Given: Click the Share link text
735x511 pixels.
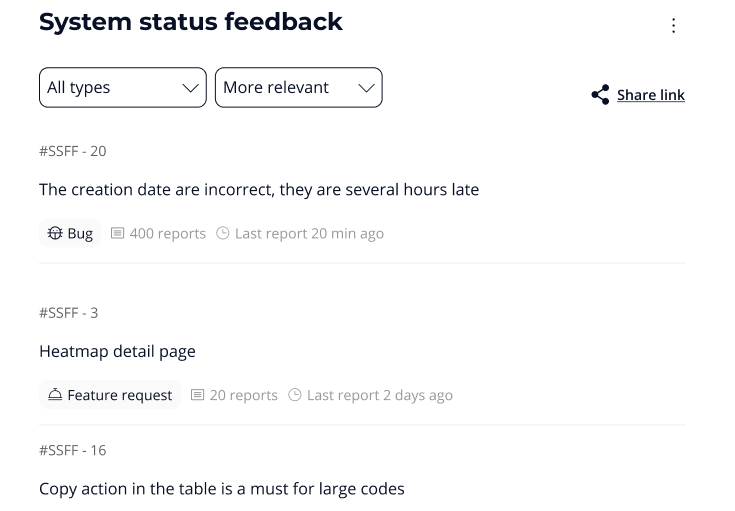Looking at the screenshot, I should pos(651,95).
